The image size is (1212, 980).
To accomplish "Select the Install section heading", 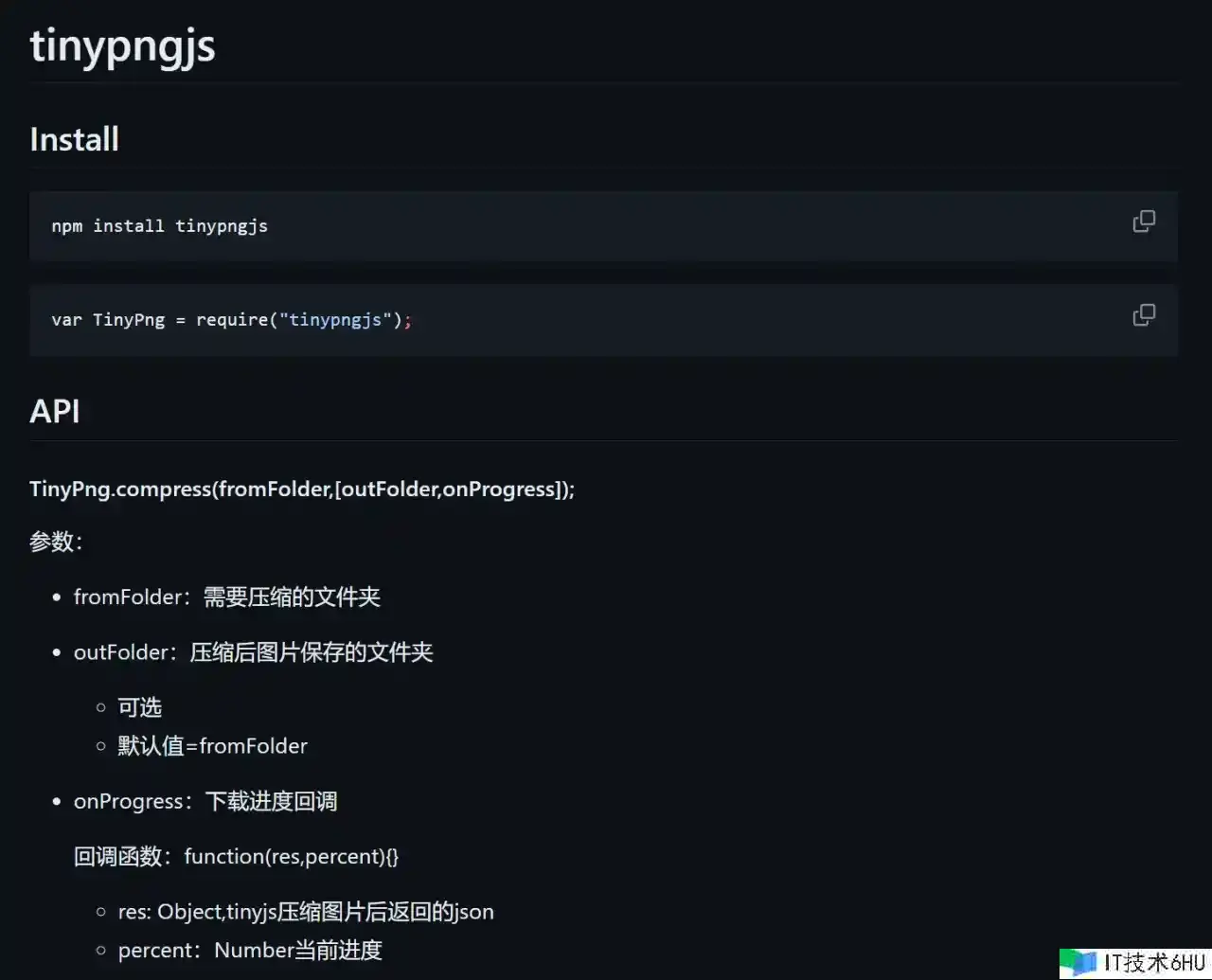I will tap(75, 139).
